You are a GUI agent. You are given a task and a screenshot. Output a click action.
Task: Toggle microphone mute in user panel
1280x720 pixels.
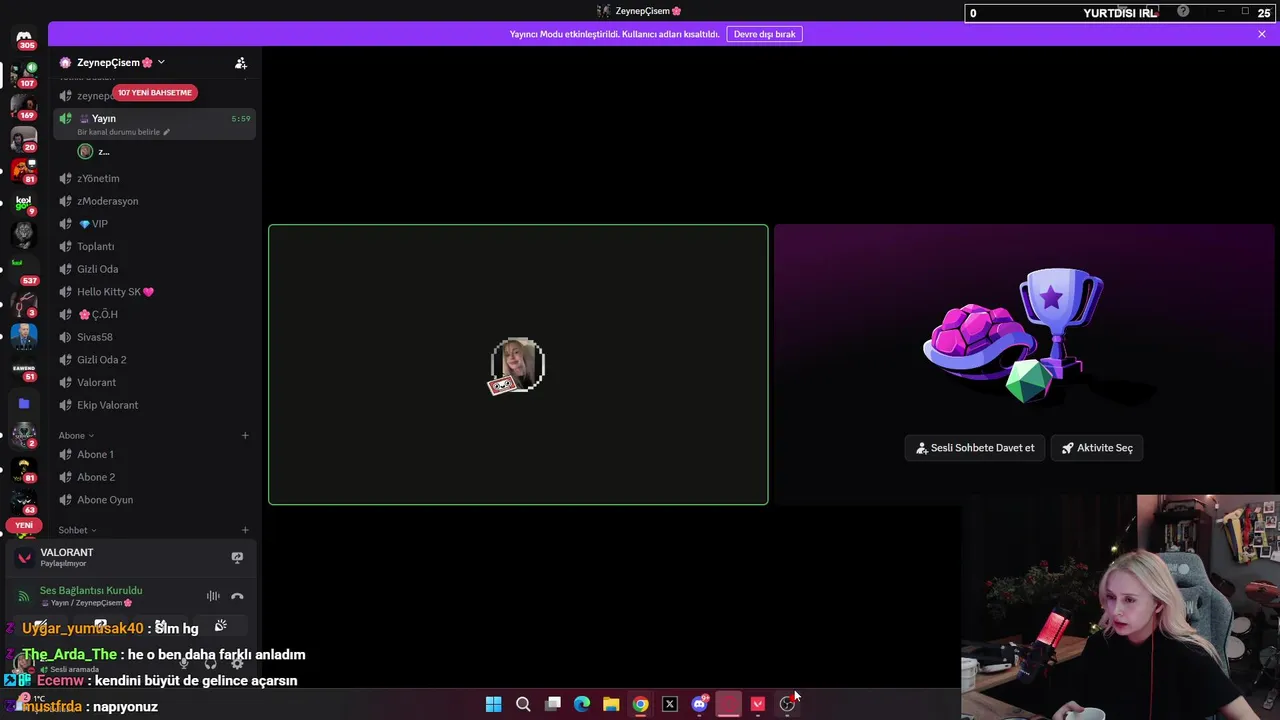(x=184, y=663)
